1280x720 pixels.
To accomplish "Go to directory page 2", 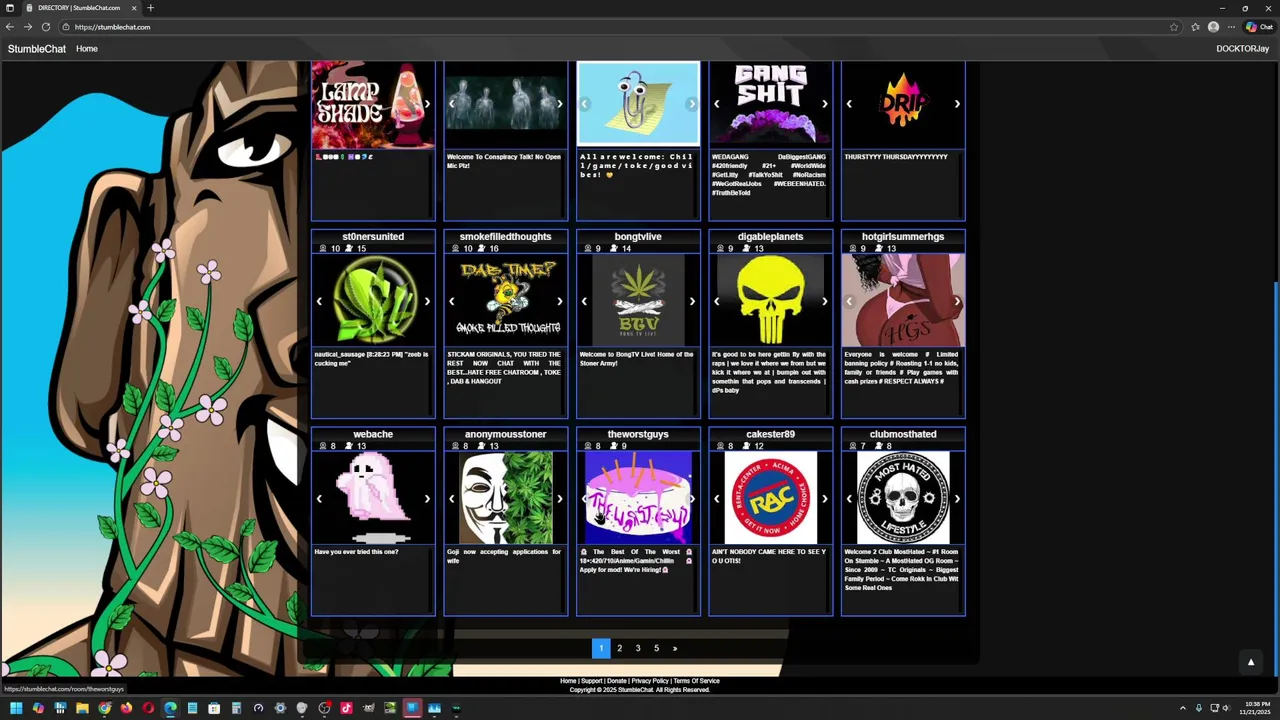I will coord(619,648).
